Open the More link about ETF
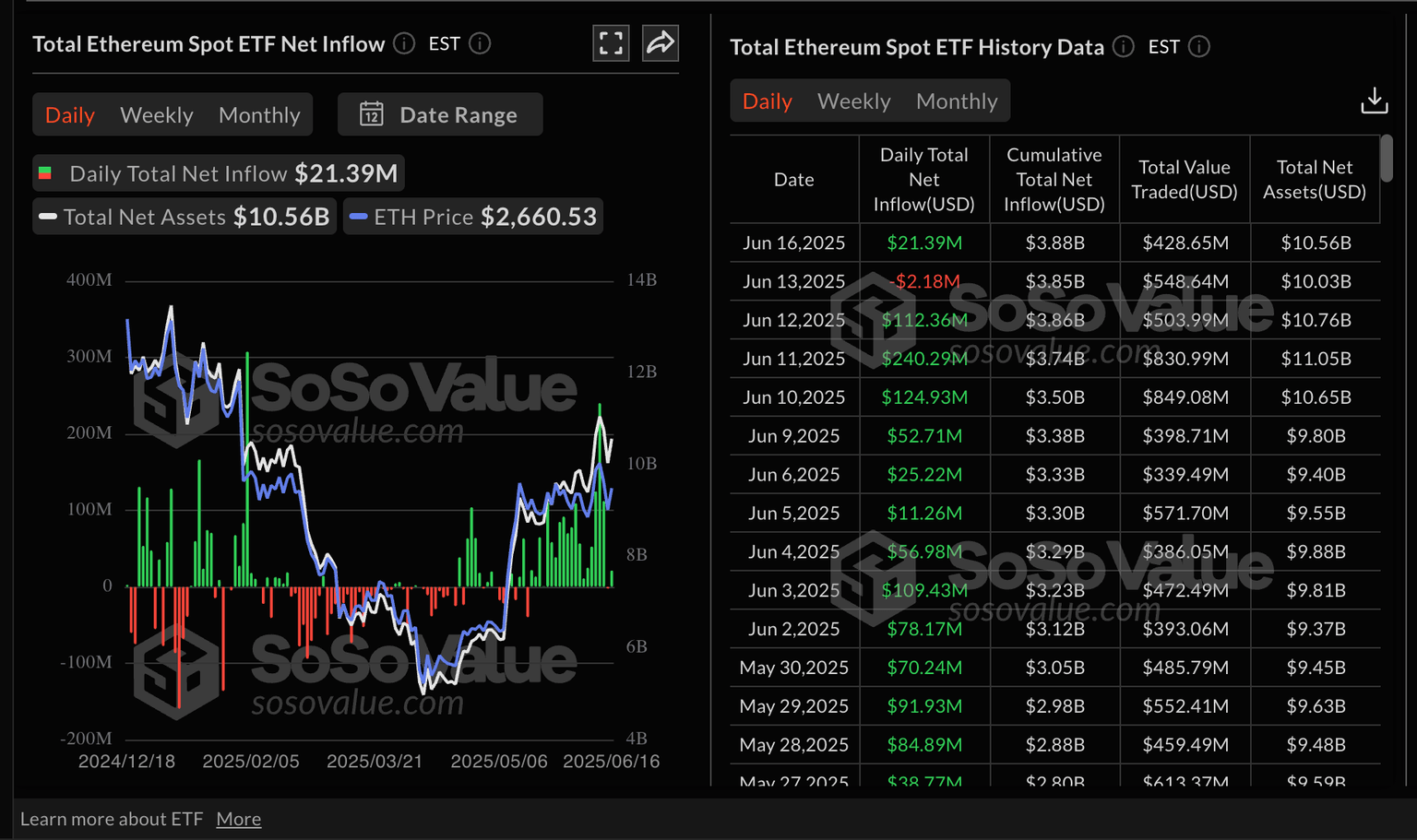 (238, 819)
